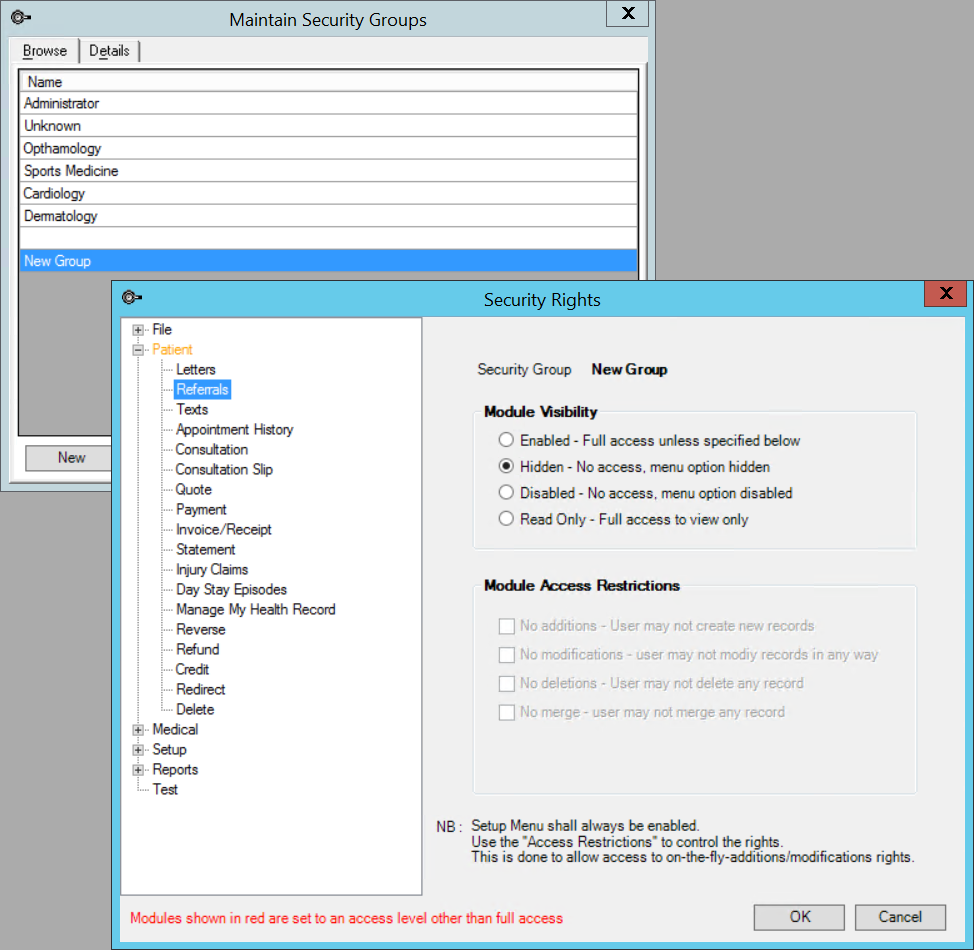Image resolution: width=974 pixels, height=950 pixels.
Task: Click the Name column header
Action: (329, 81)
